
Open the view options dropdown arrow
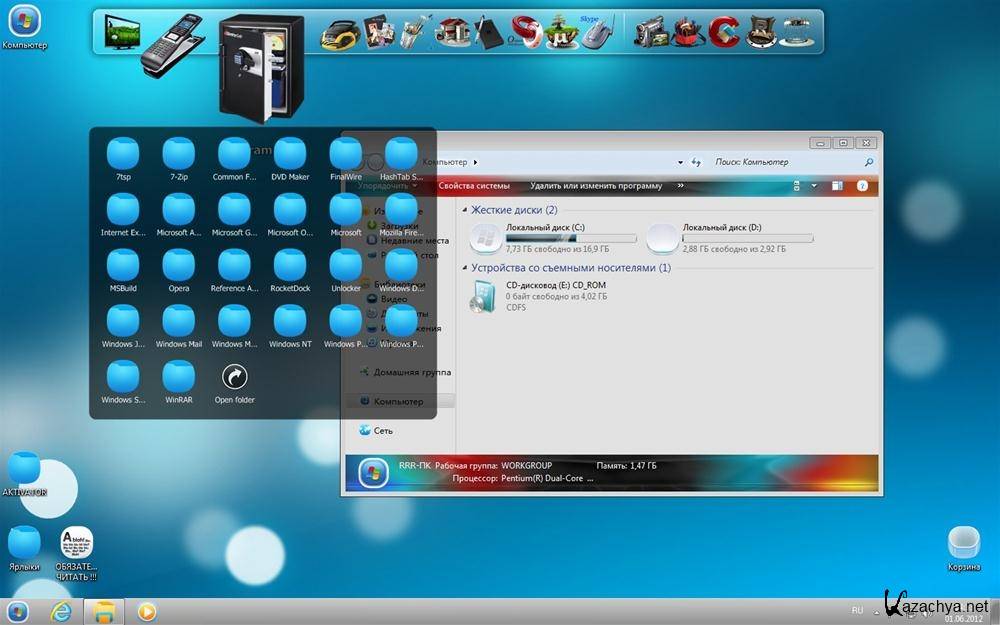pyautogui.click(x=814, y=186)
